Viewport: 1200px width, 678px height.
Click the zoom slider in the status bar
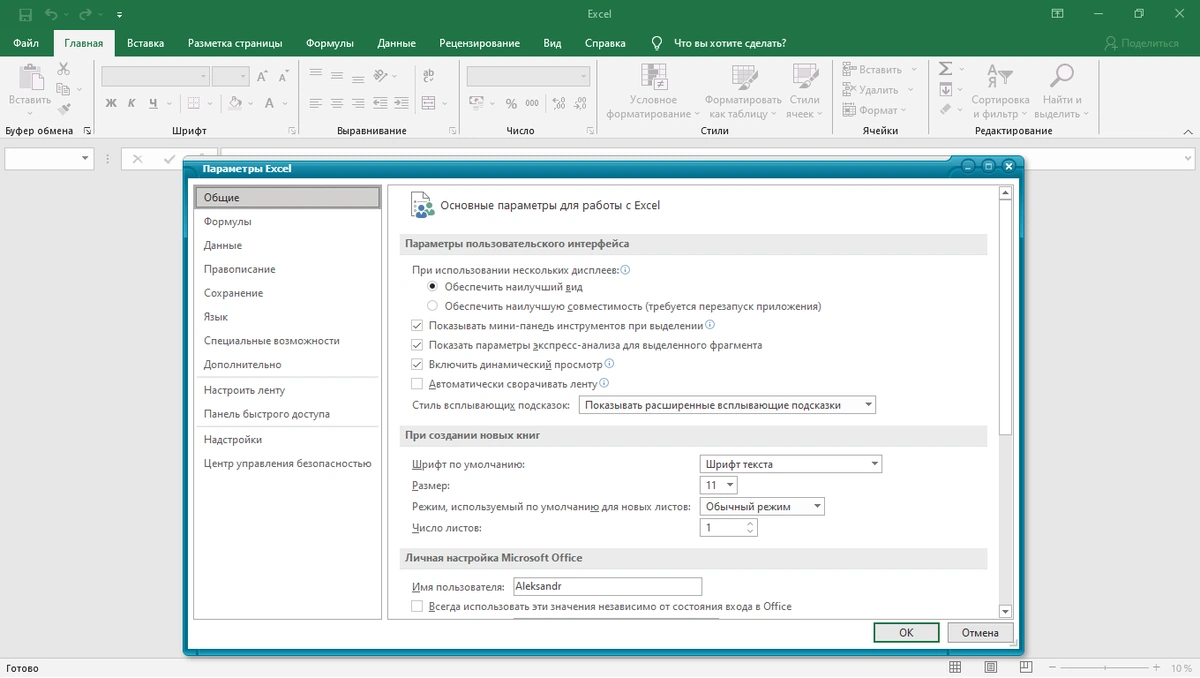point(1103,667)
